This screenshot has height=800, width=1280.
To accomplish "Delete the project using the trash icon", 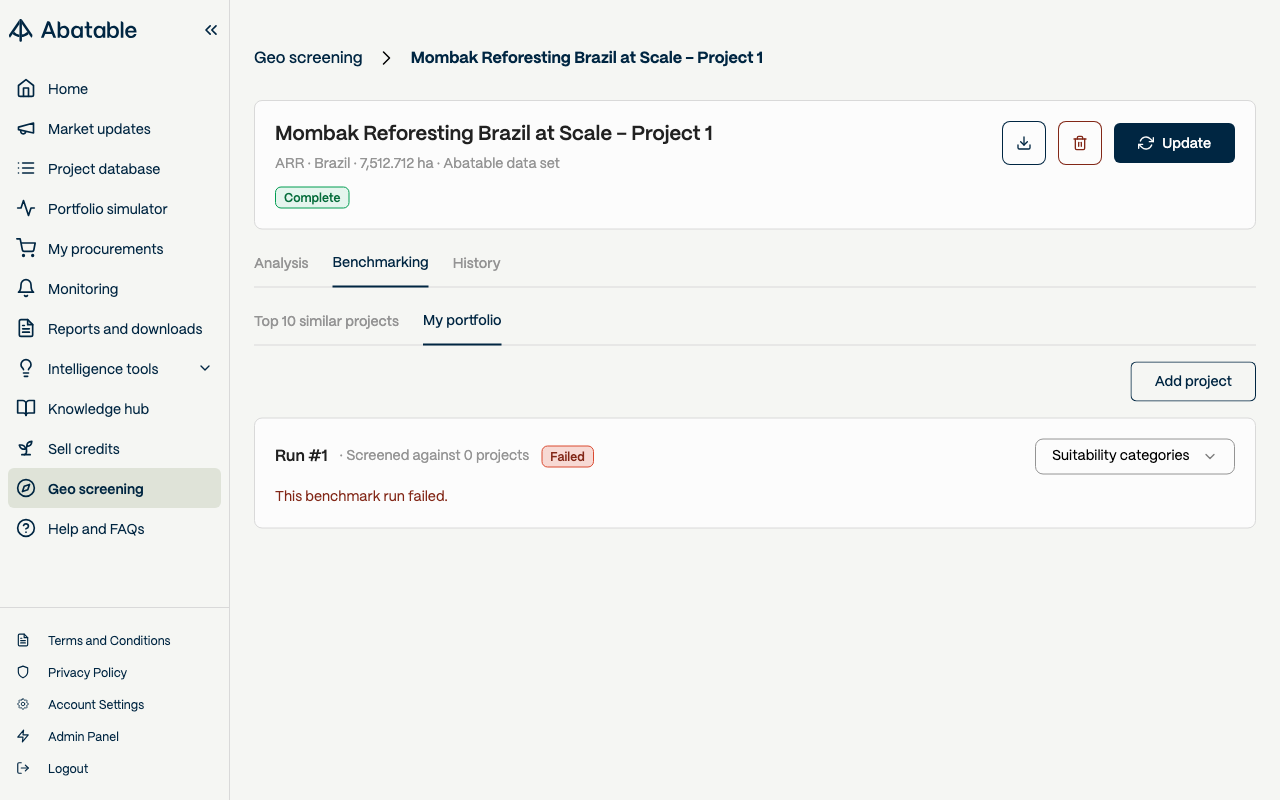I will coord(1080,143).
